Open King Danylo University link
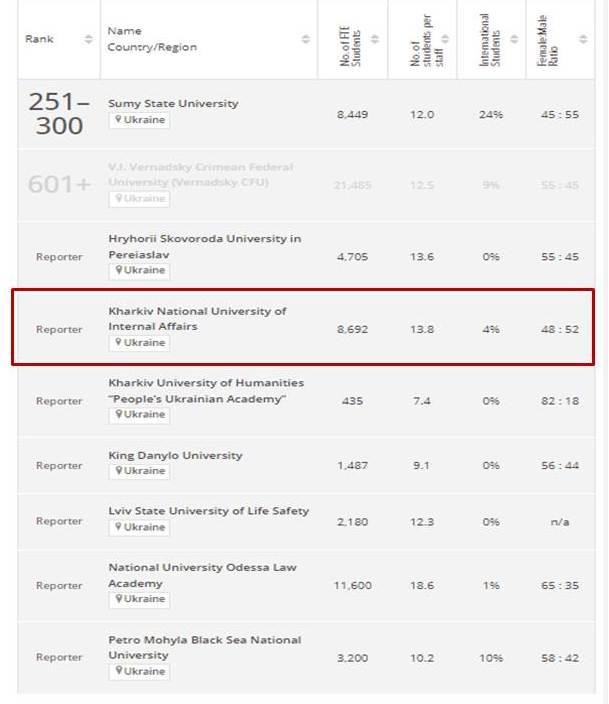609x704 pixels. [x=175, y=455]
